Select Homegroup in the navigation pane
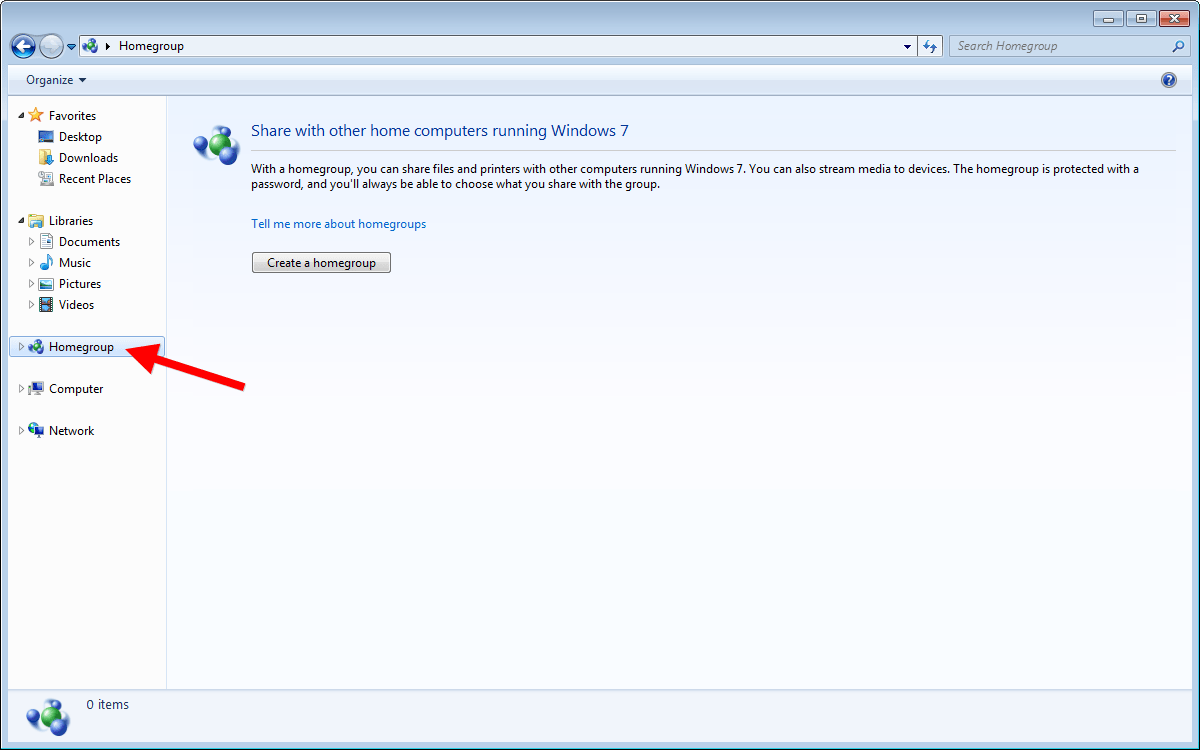Screen dimensions: 1200x750 click(80, 346)
